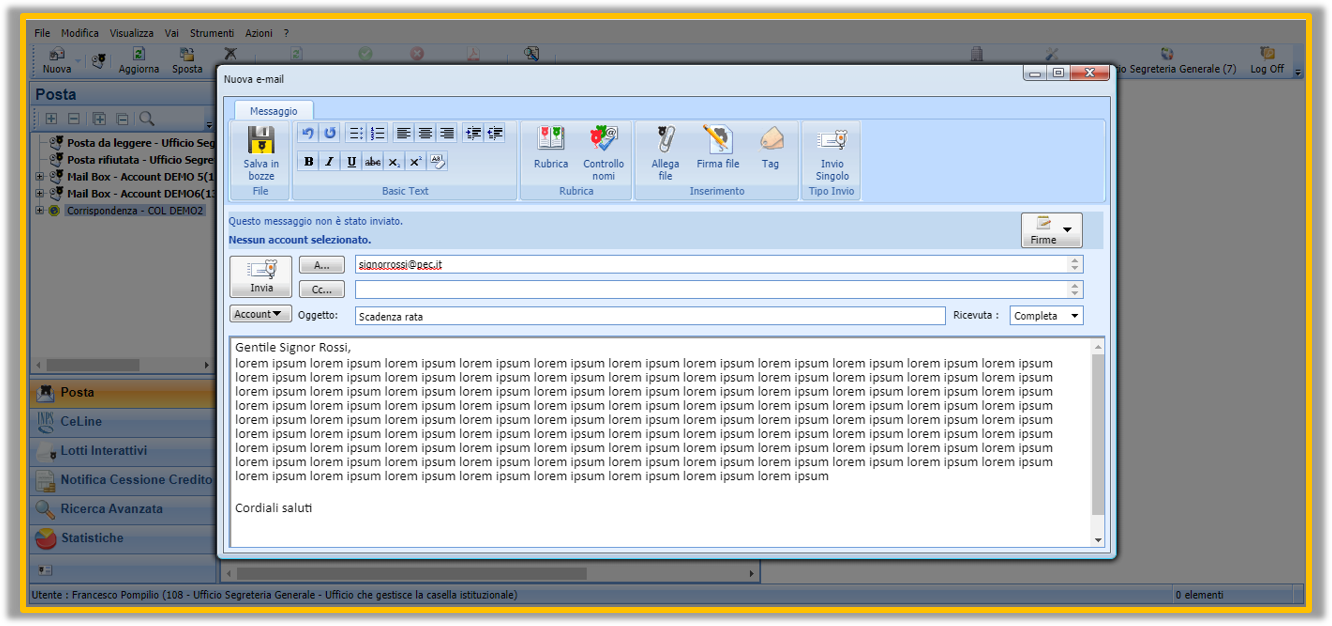Open the Lotti Interattivi navigation section
This screenshot has width=1332, height=626.
123,451
